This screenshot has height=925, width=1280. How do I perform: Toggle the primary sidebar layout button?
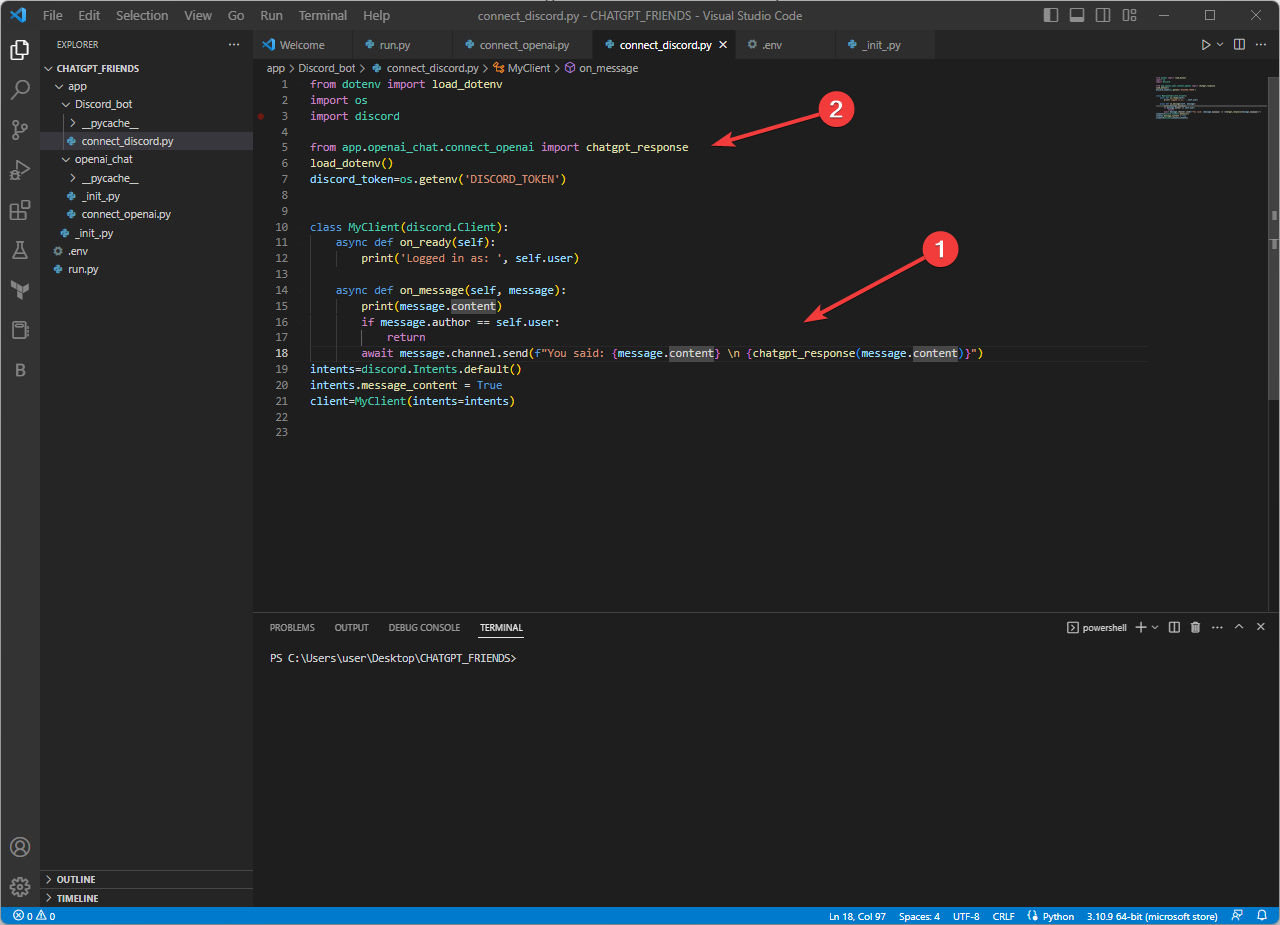pyautogui.click(x=1051, y=15)
